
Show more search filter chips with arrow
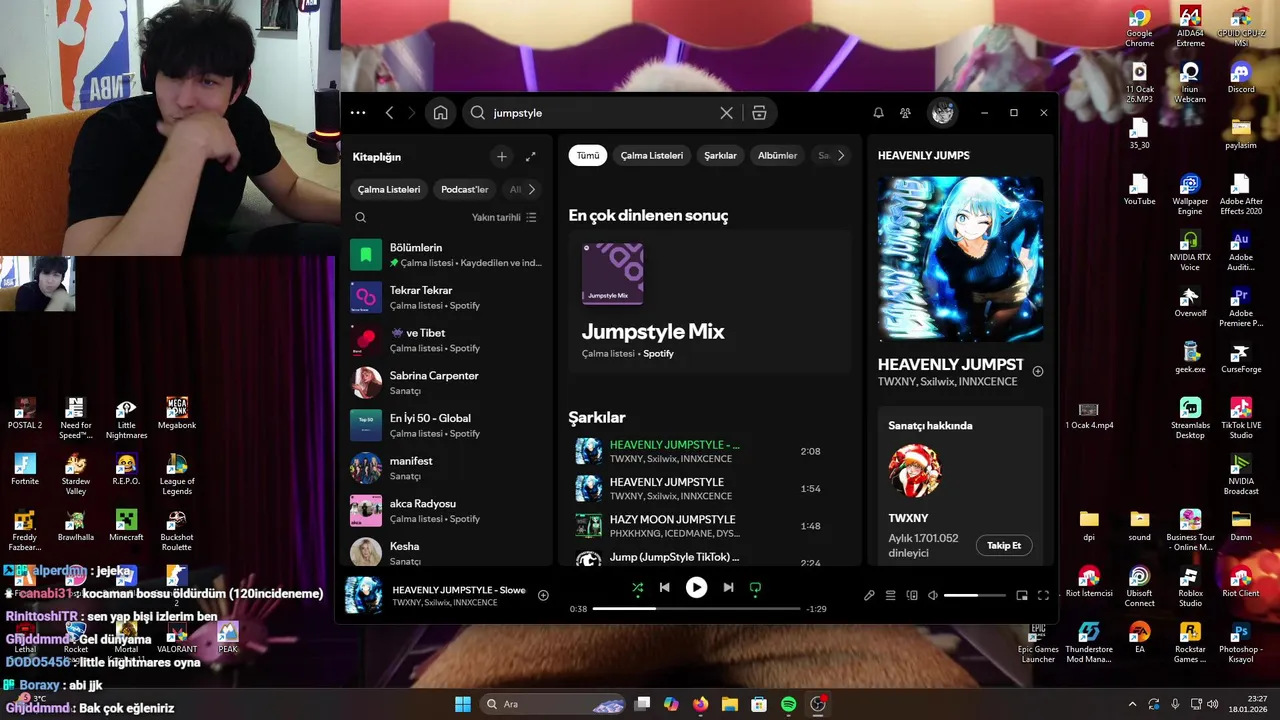click(x=840, y=155)
